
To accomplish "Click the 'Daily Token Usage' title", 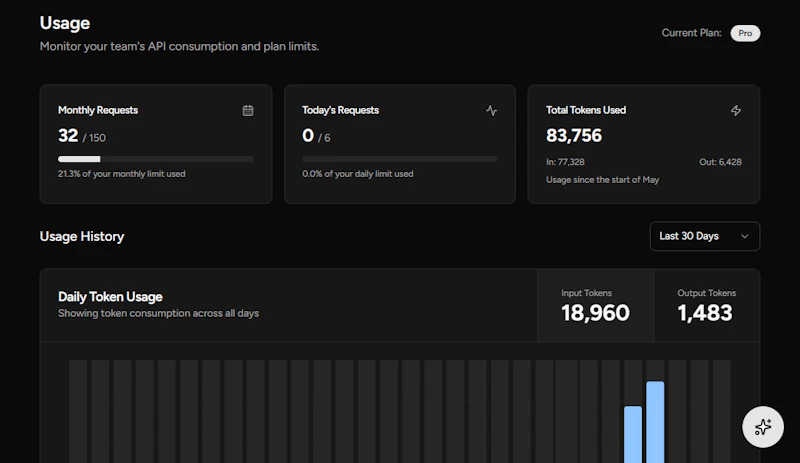I will (110, 297).
